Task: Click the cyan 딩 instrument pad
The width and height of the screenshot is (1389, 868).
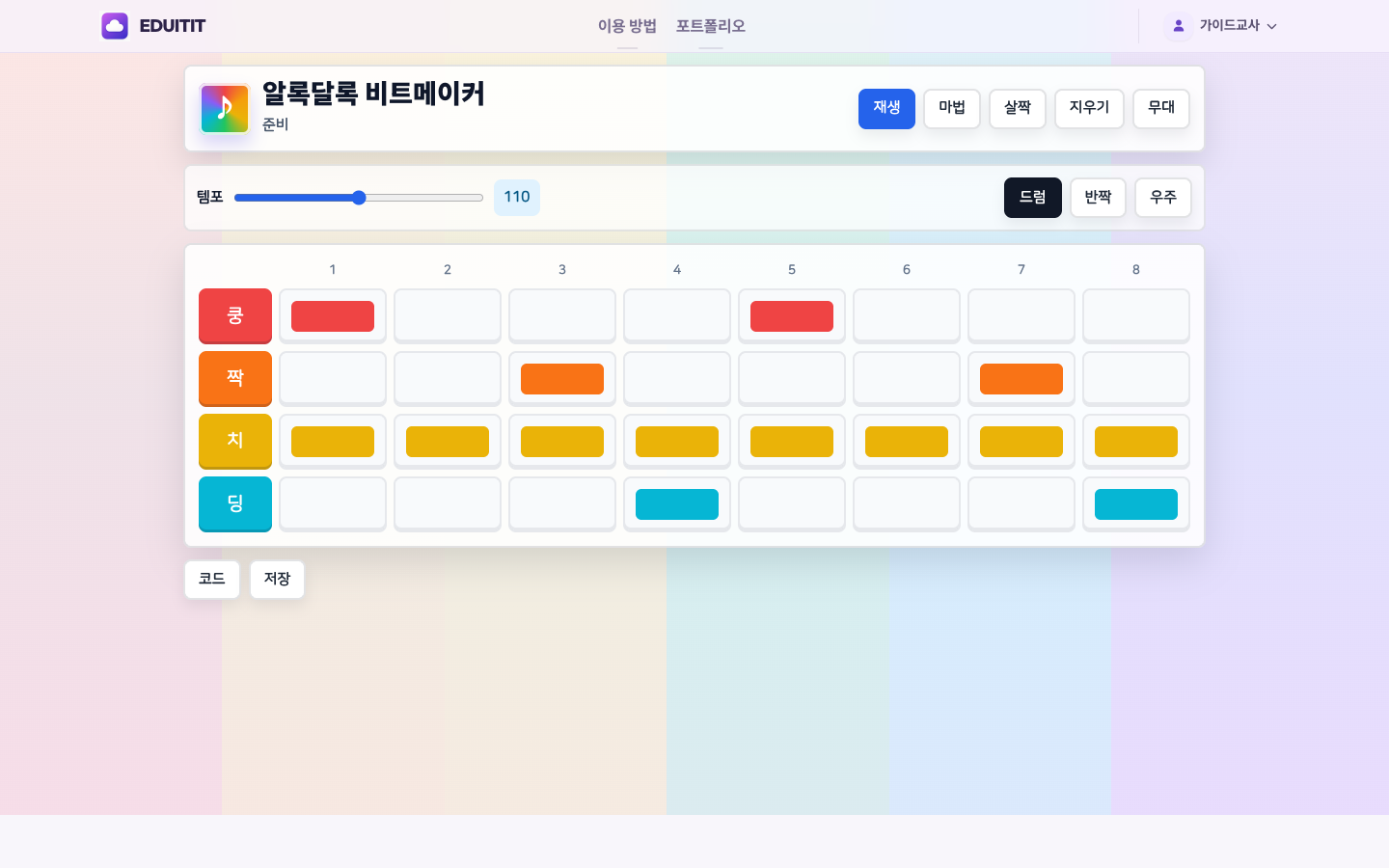Action: (x=235, y=504)
